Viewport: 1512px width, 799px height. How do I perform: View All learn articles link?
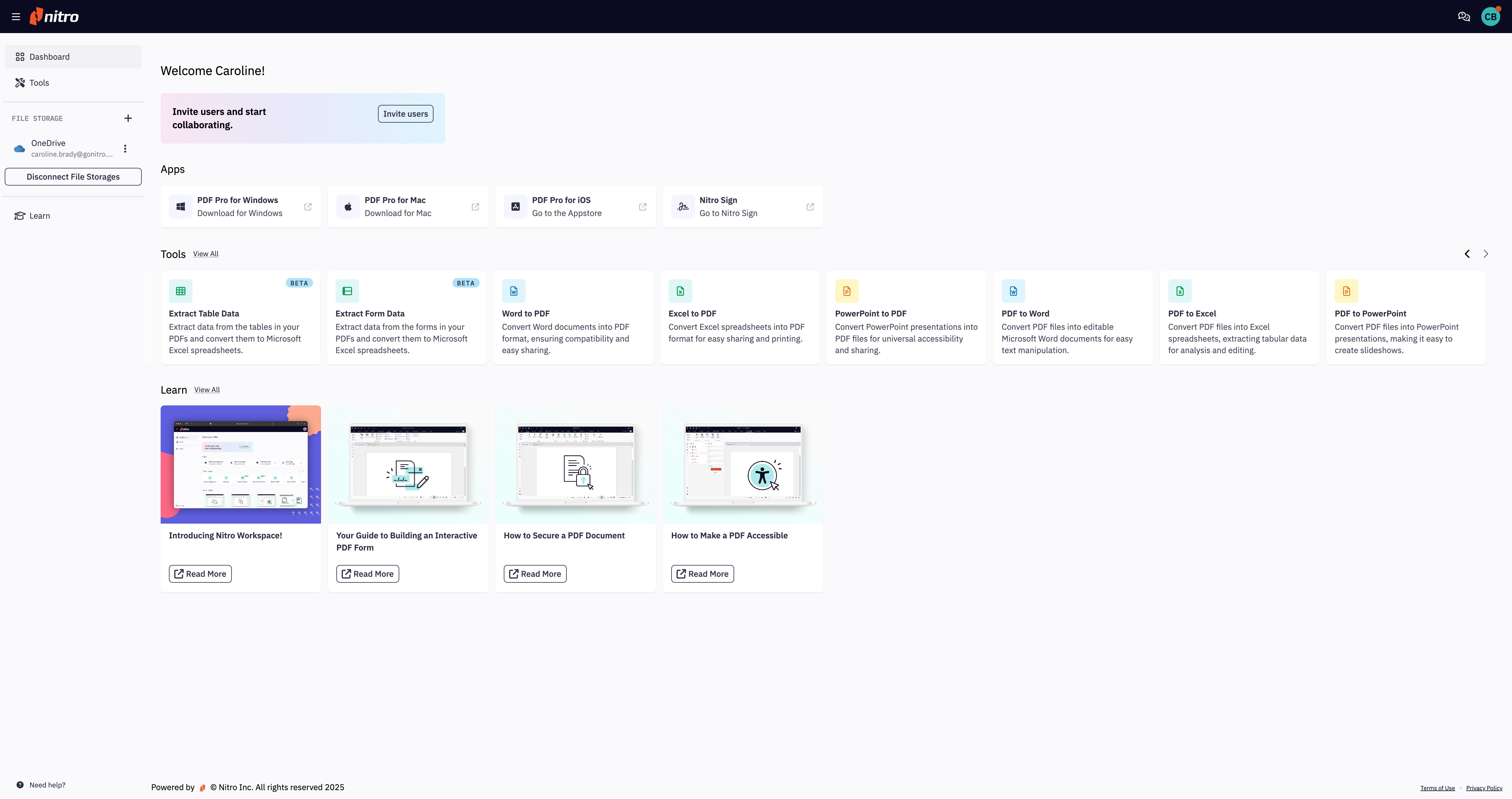tap(207, 389)
